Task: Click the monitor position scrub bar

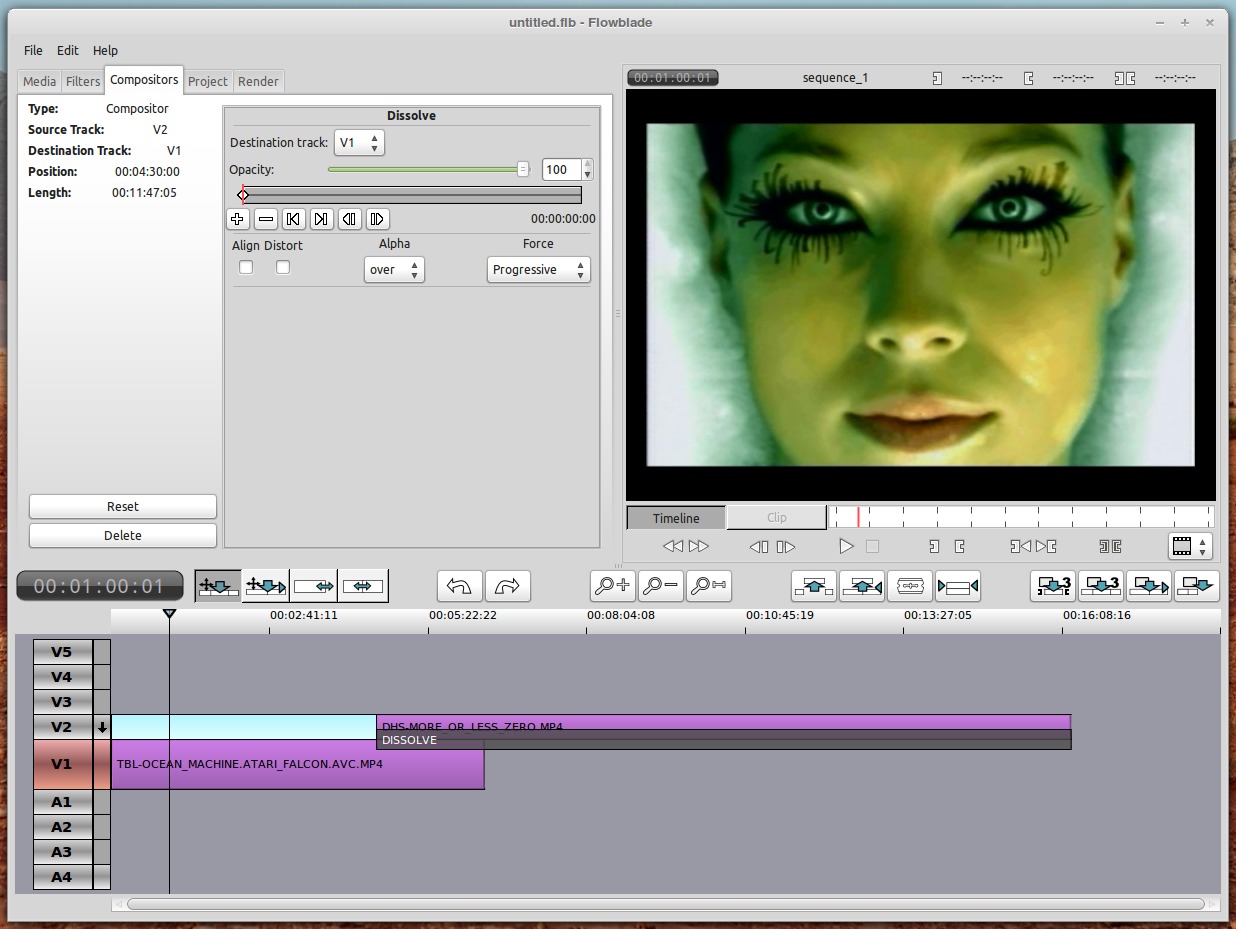Action: tap(1021, 517)
